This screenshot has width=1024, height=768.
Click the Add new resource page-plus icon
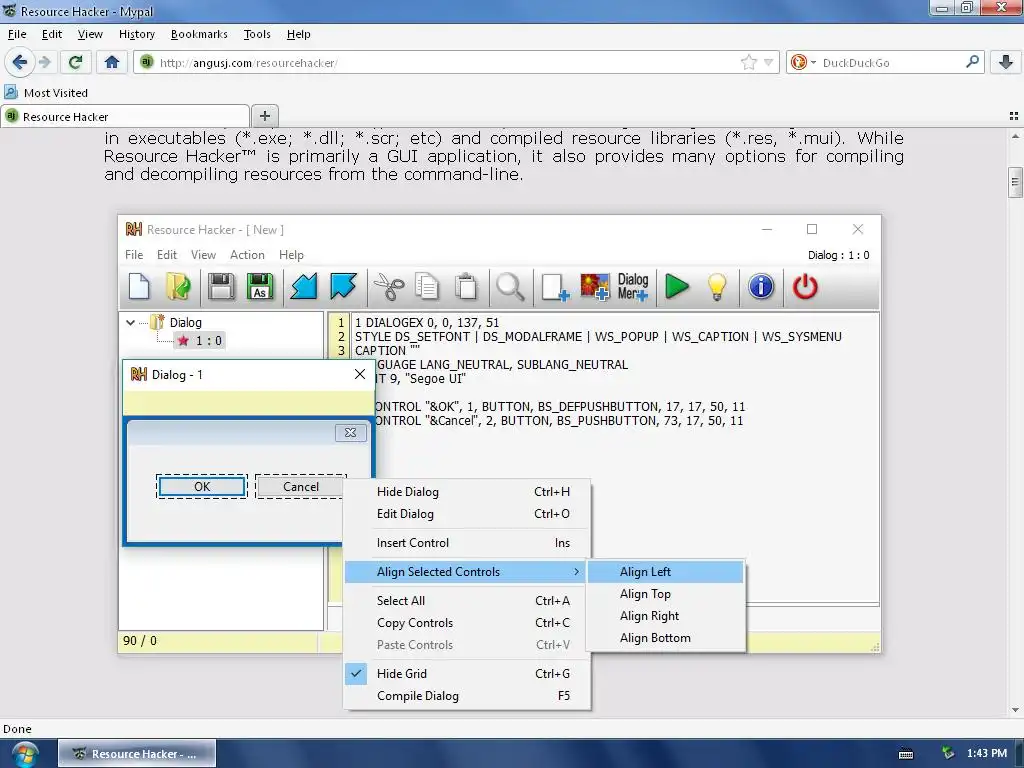pos(555,287)
